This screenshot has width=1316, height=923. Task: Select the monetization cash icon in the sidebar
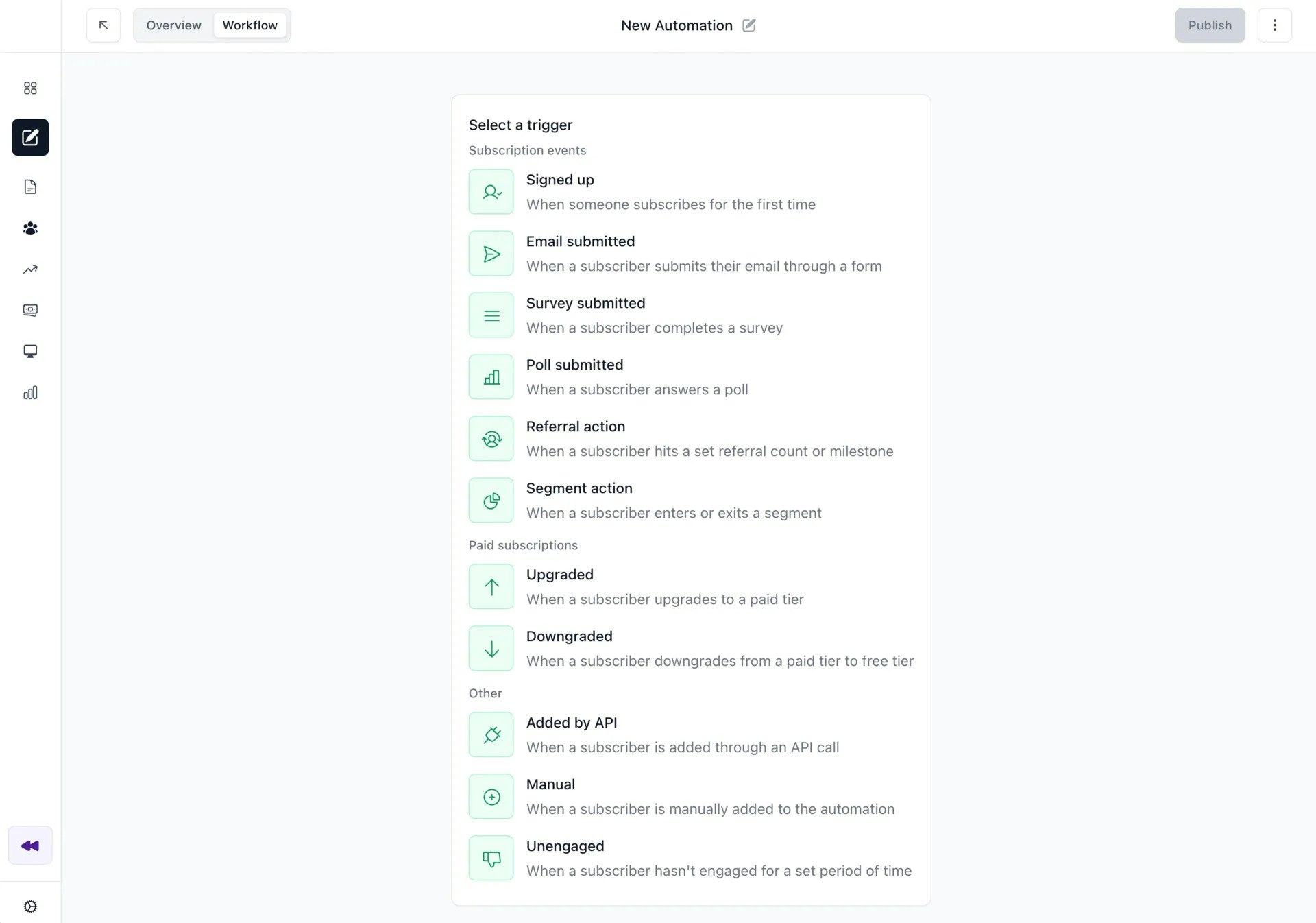[x=30, y=310]
